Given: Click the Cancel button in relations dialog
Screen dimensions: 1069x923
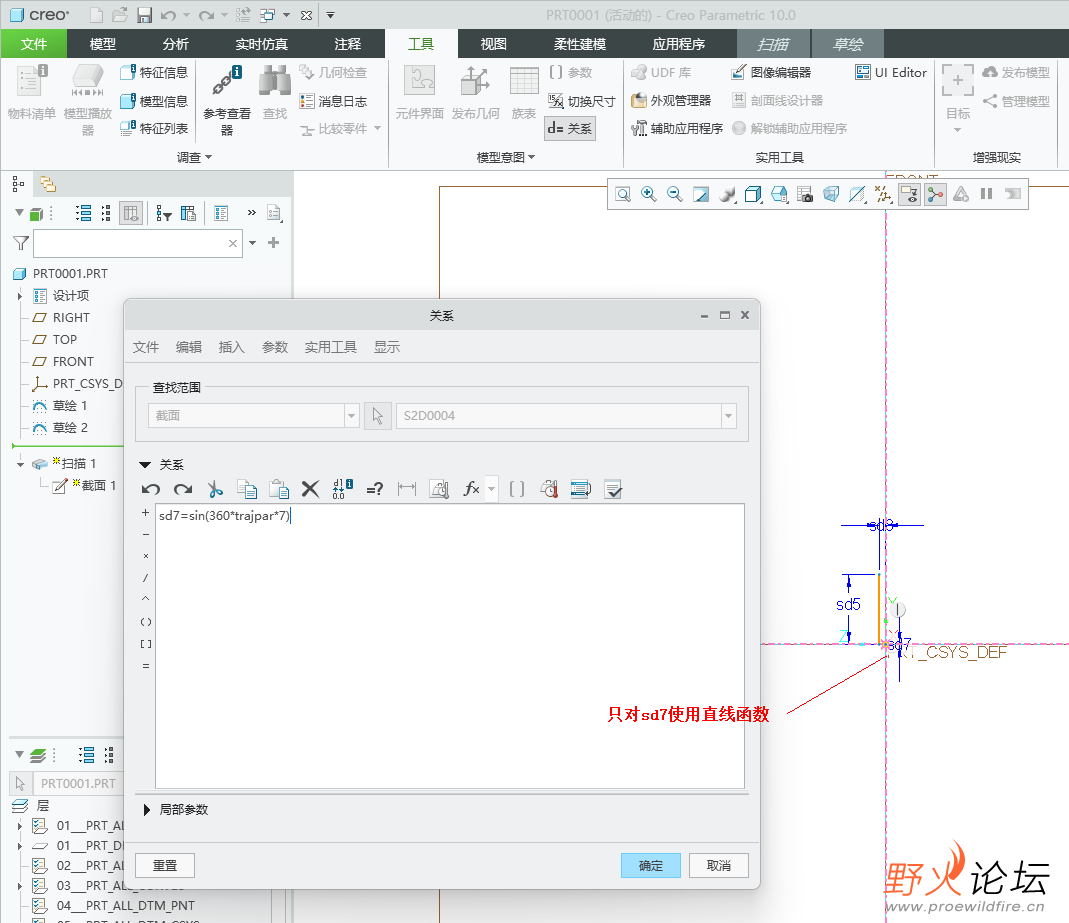Looking at the screenshot, I should point(719,865).
